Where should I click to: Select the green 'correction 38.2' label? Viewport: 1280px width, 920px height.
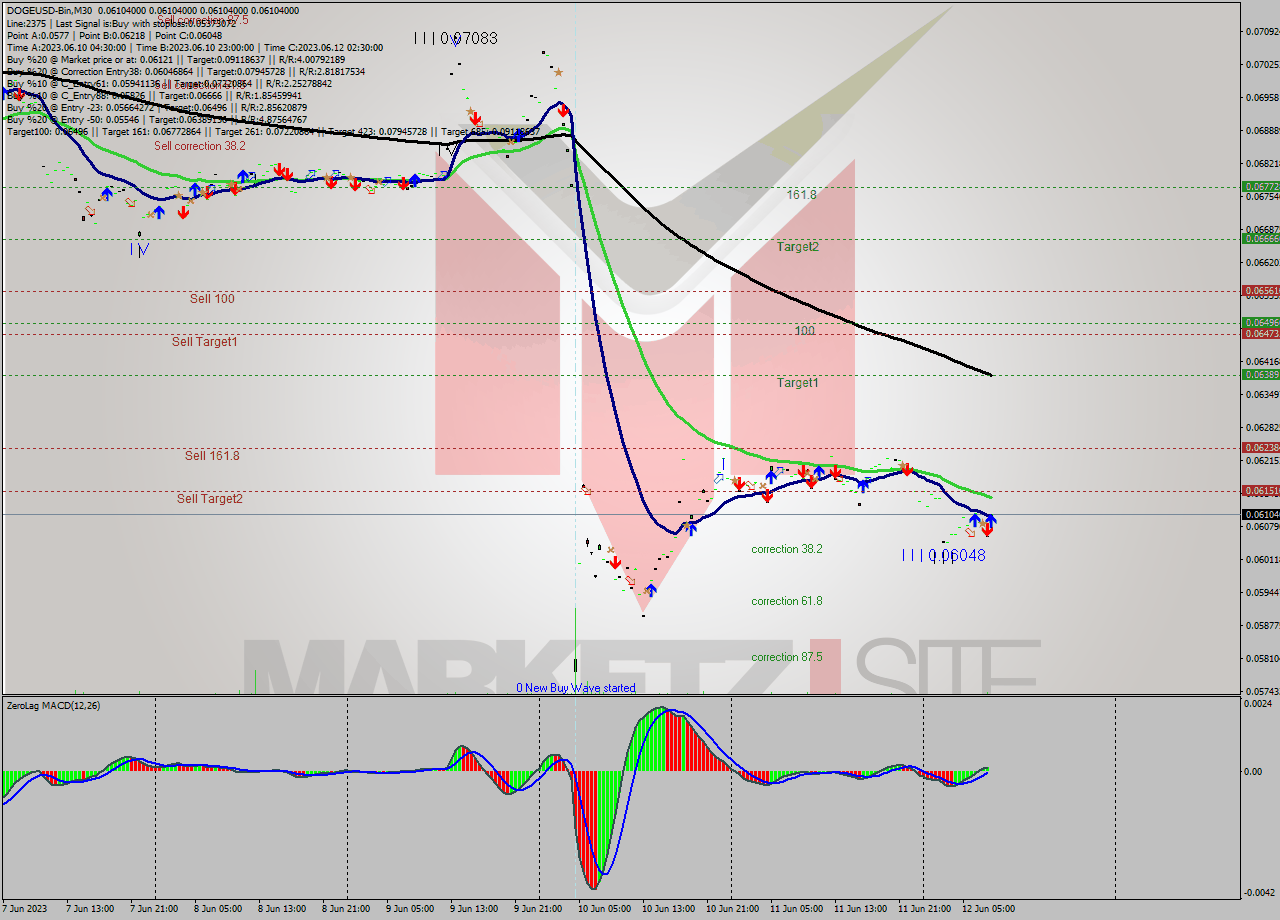(x=787, y=549)
